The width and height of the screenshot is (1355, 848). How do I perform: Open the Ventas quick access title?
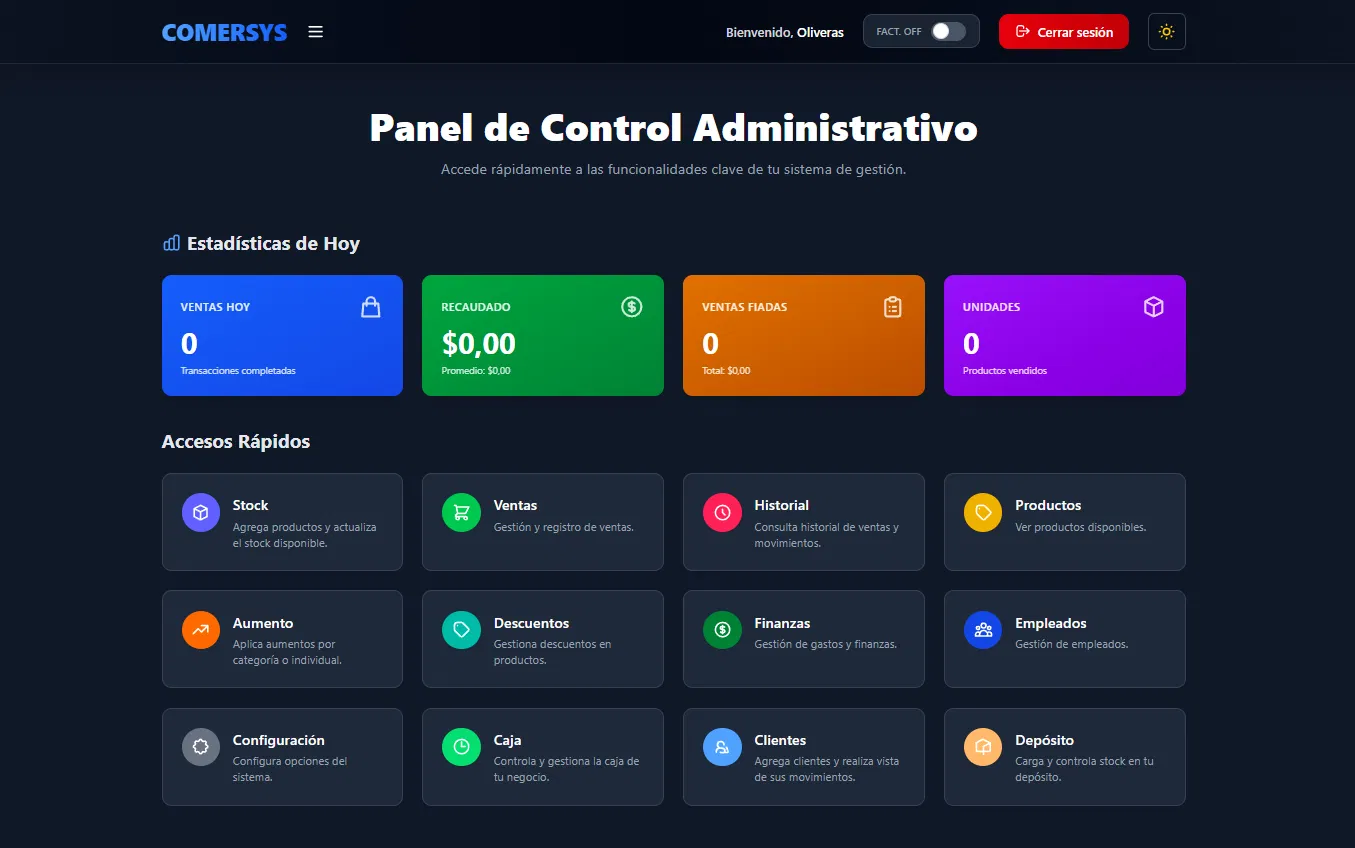point(515,505)
